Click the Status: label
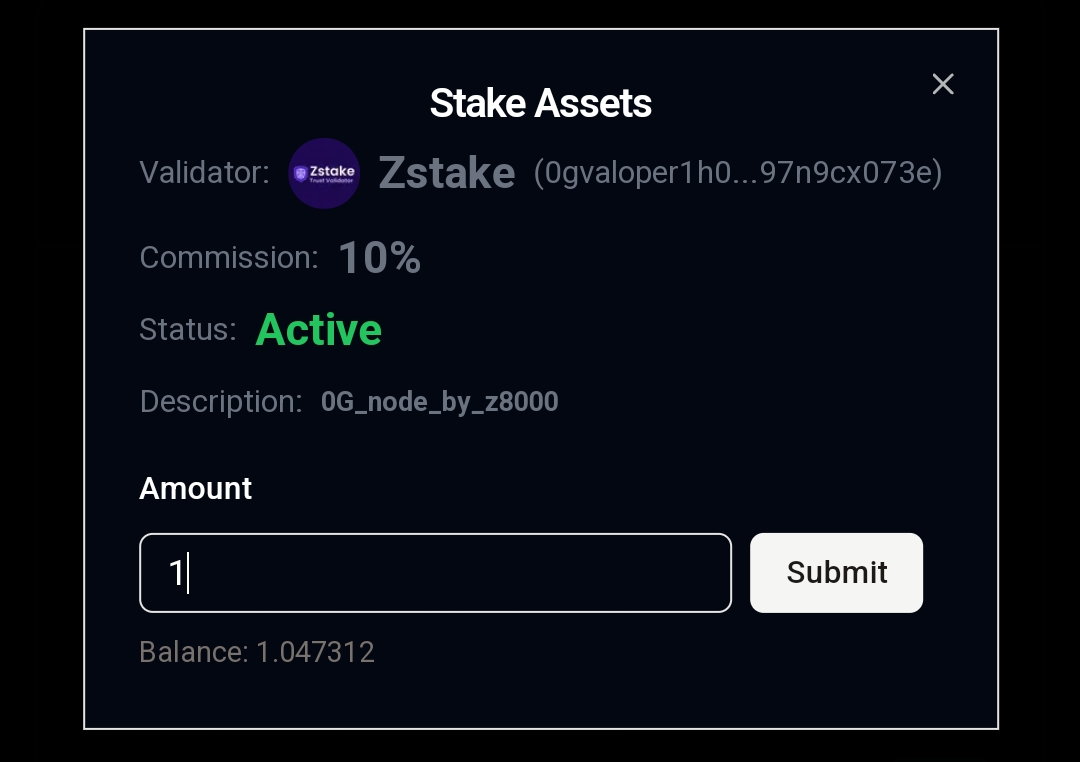This screenshot has width=1080, height=762. (x=188, y=329)
